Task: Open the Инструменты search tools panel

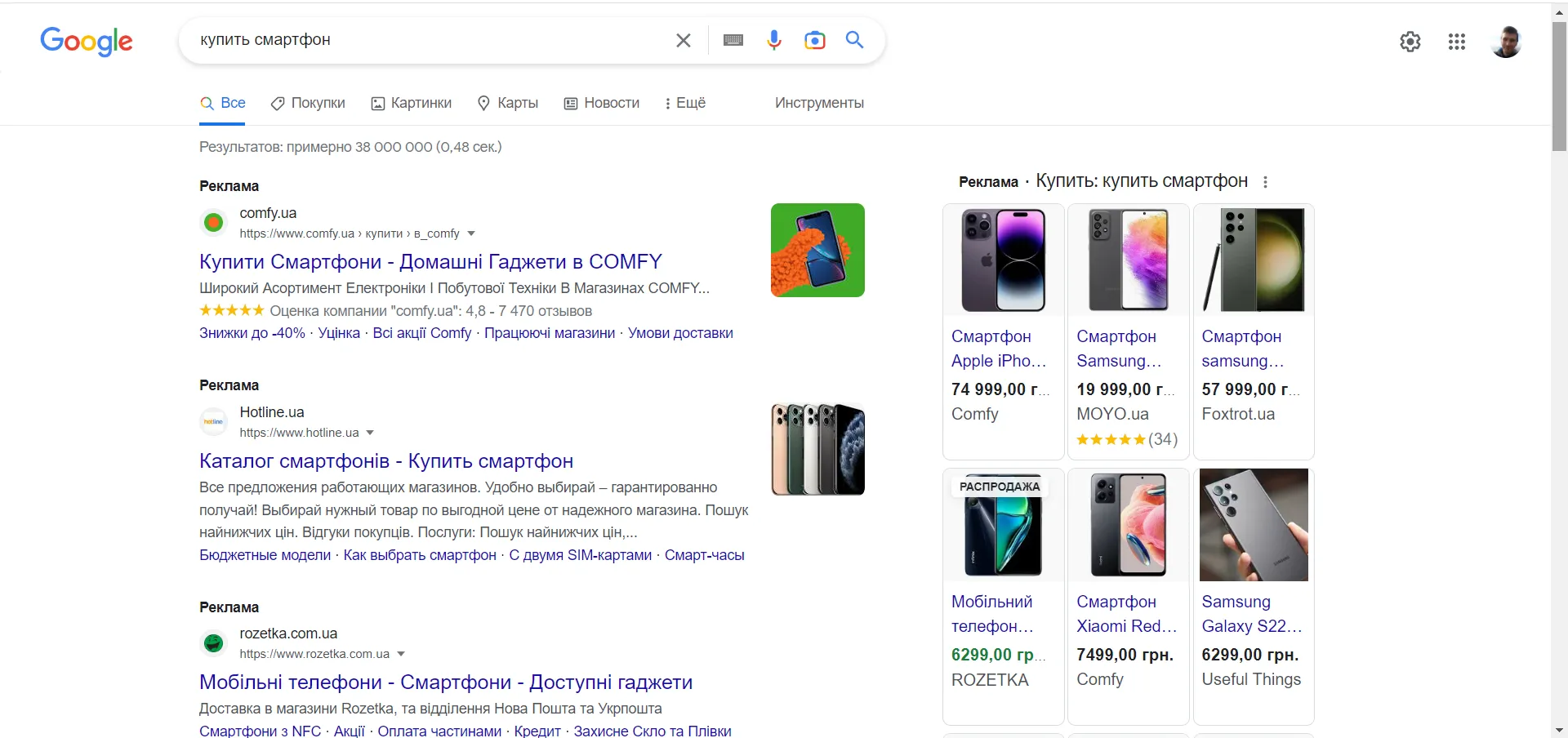Action: (819, 103)
